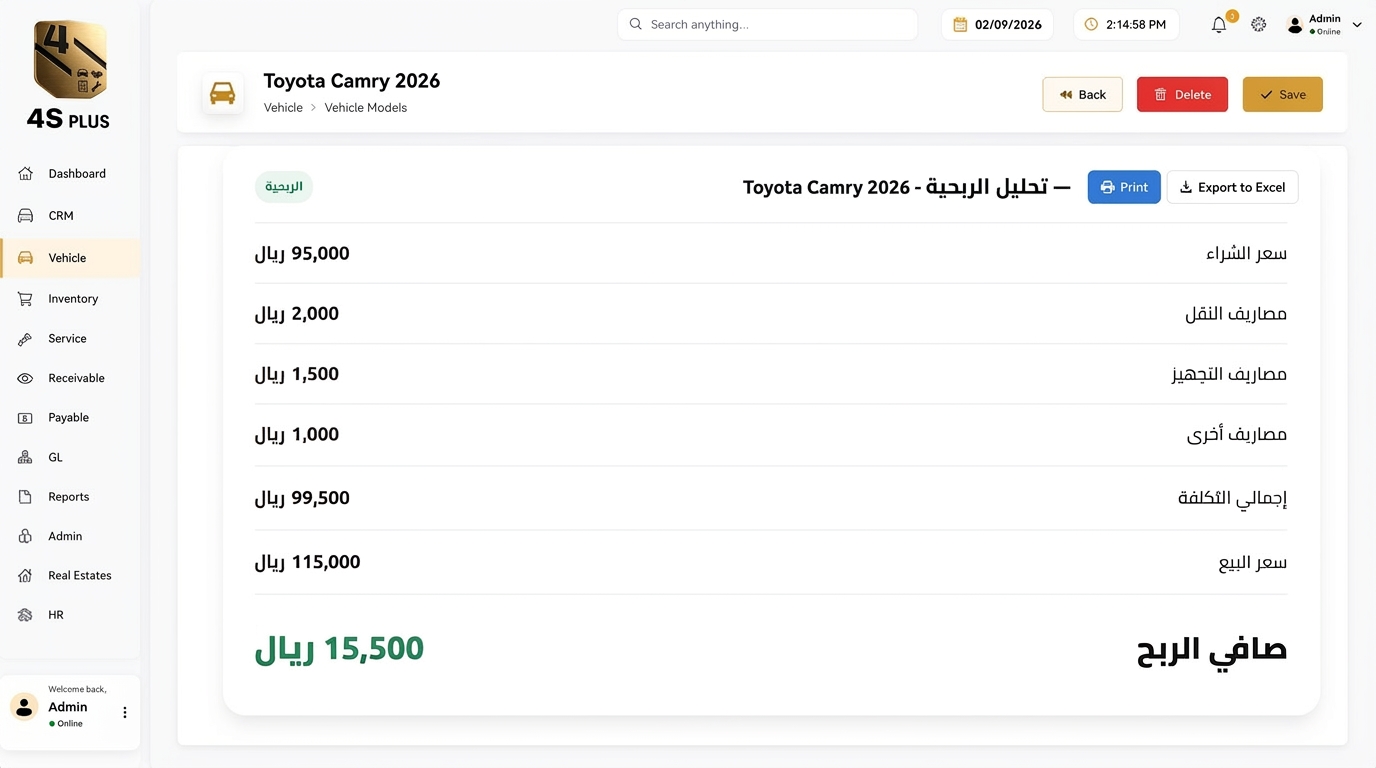Save the vehicle model
The image size is (1376, 768).
[x=1282, y=94]
